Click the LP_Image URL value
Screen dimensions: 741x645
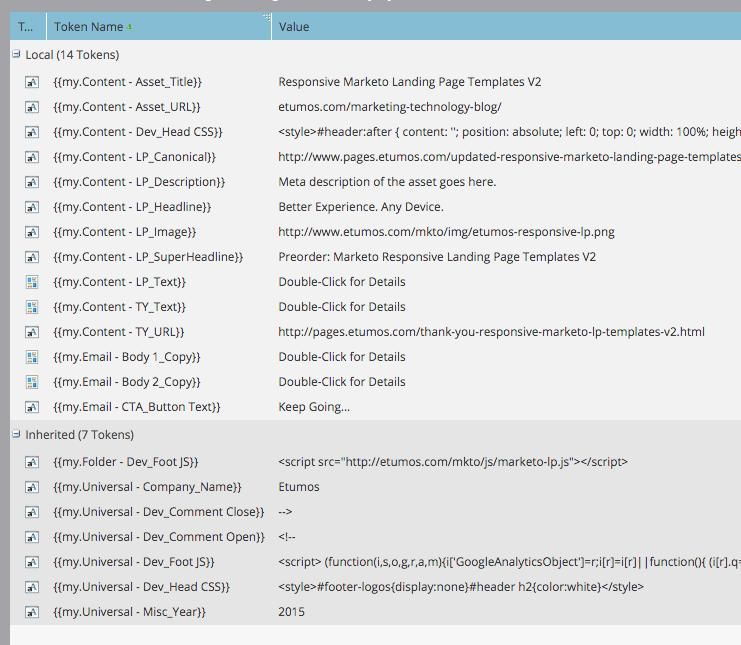tap(446, 232)
